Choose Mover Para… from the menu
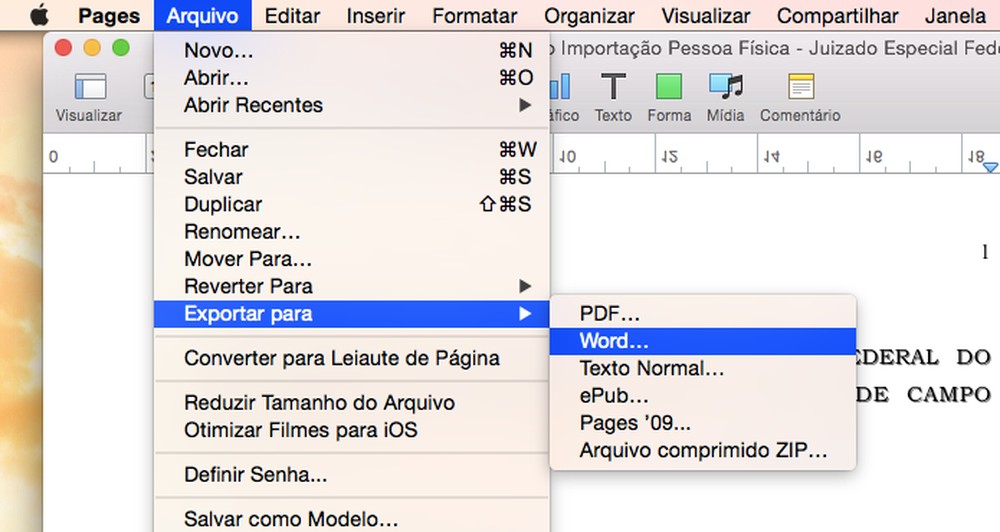Screen dimensions: 1000x532 click(351, 259)
